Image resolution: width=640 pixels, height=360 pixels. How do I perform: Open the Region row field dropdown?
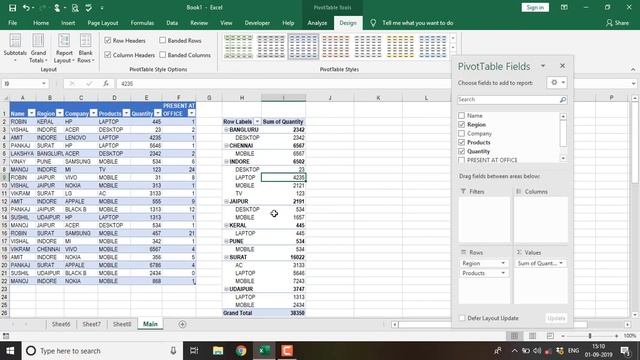click(503, 263)
